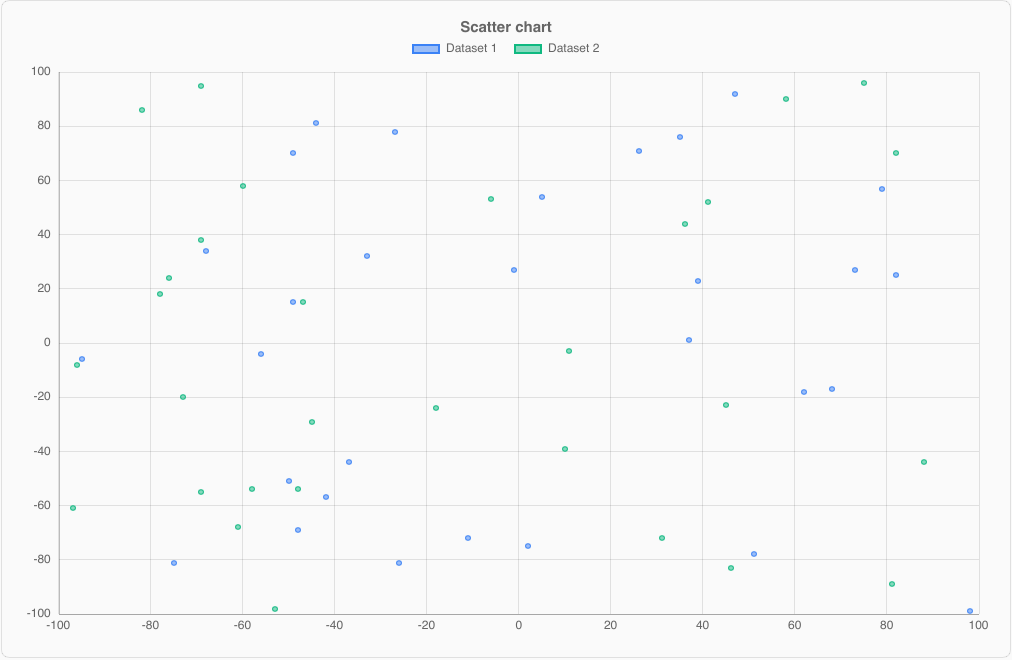Screen dimensions: 1012x660
Task: Toggle Dataset 1 visibility via legend label
Action: (x=471, y=48)
